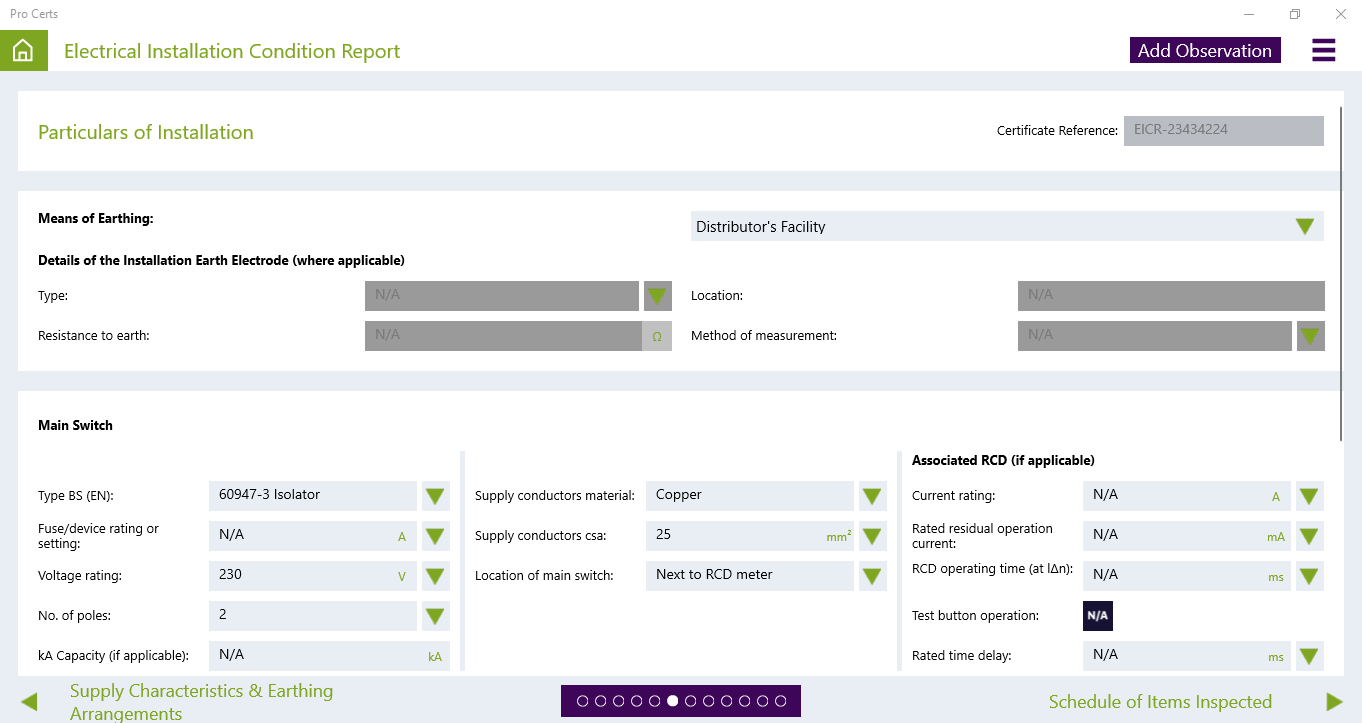Image resolution: width=1362 pixels, height=723 pixels.
Task: Click the green home icon
Action: 23,51
